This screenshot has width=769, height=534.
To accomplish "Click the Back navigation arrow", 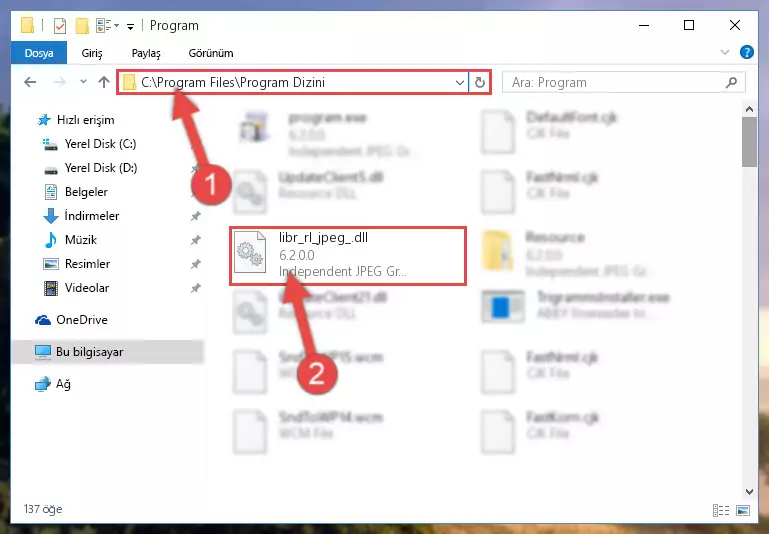I will [30, 82].
